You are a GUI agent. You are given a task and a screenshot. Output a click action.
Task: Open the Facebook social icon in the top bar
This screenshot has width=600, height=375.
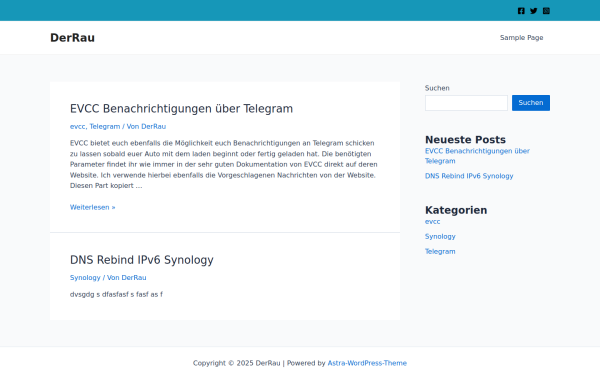[x=521, y=11]
